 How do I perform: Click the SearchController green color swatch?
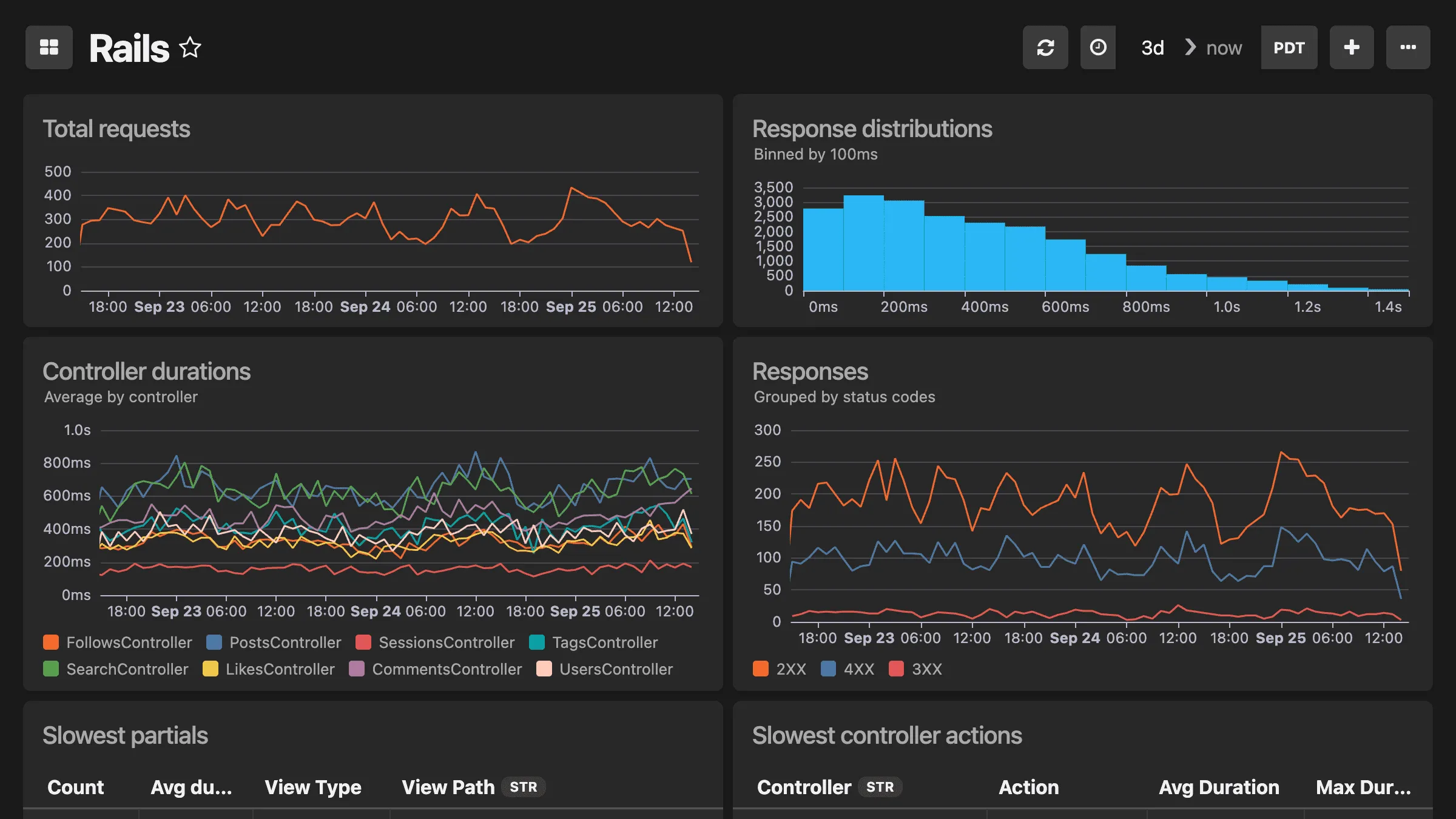point(51,669)
